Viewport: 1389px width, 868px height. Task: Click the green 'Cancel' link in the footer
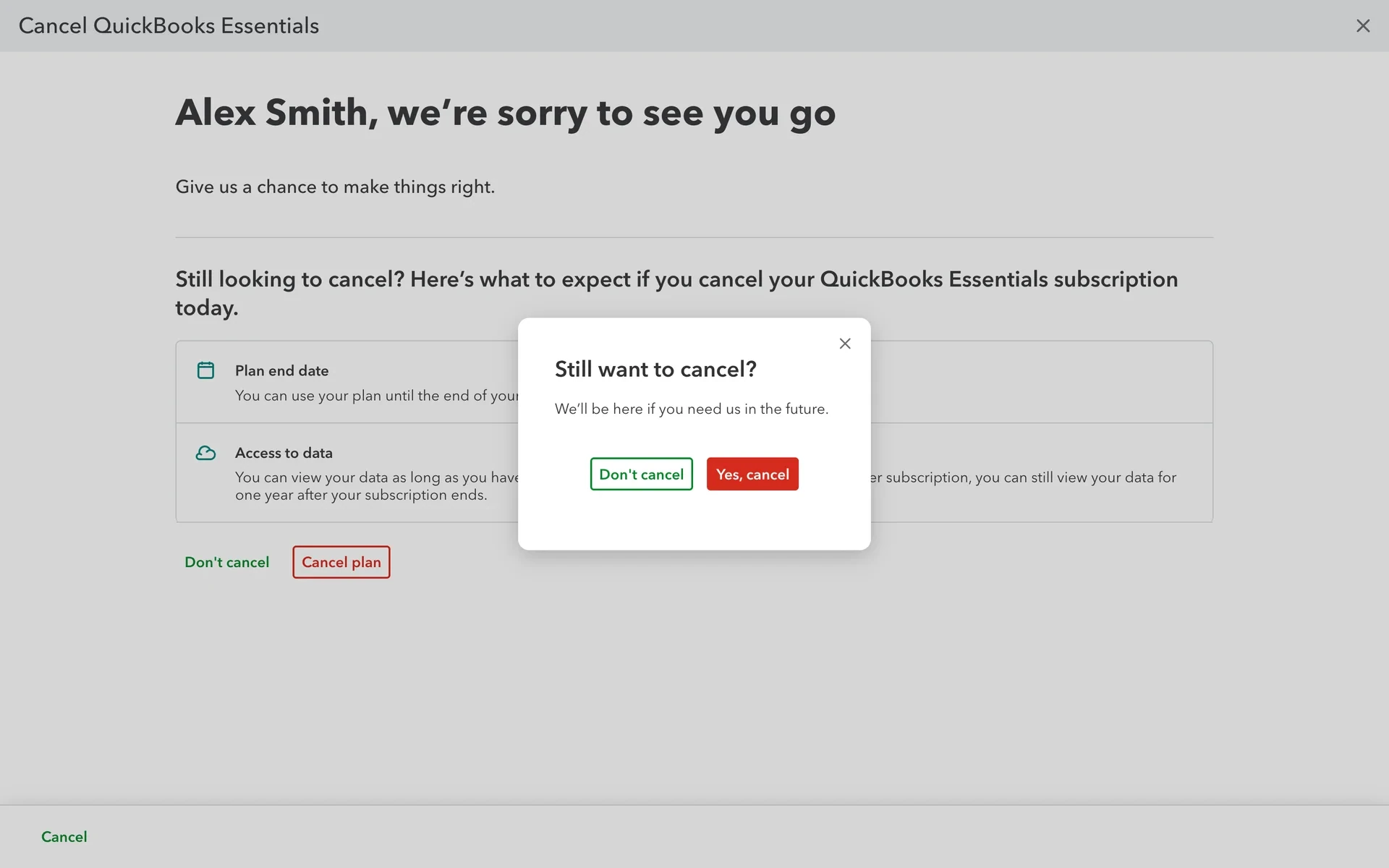click(64, 837)
